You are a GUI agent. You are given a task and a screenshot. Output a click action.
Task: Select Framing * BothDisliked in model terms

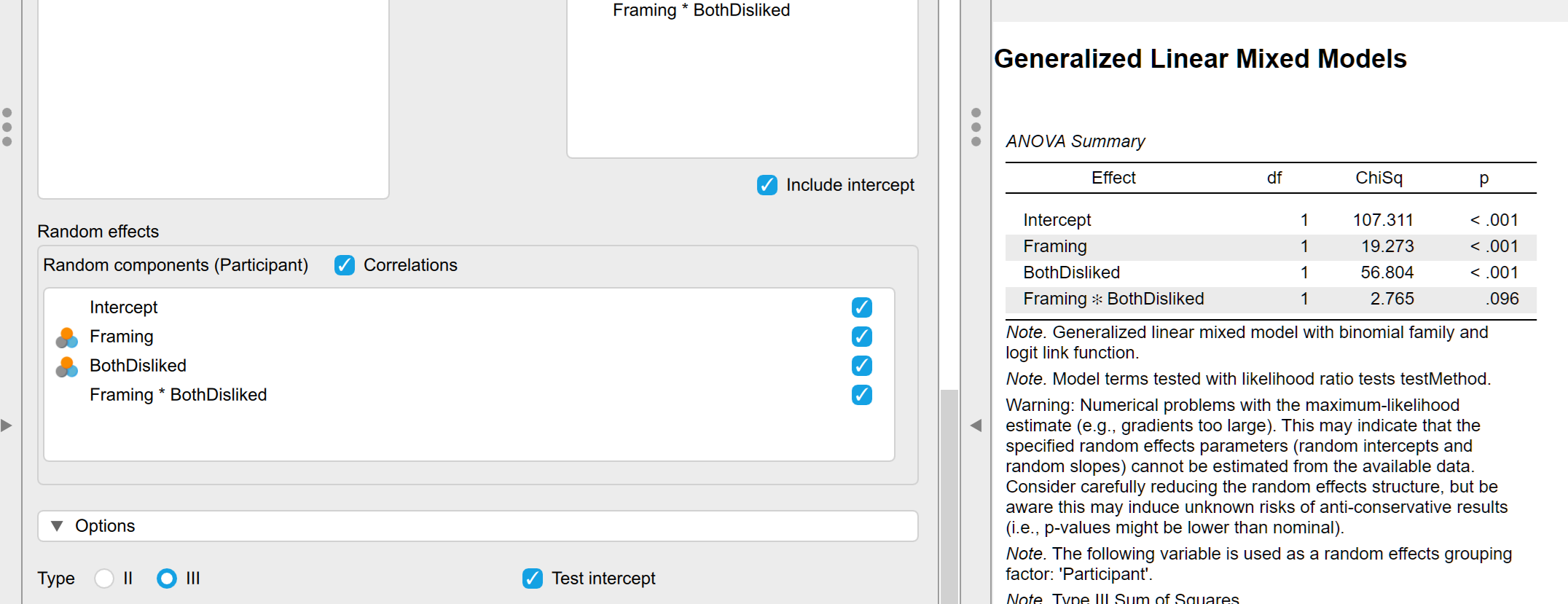tap(701, 10)
